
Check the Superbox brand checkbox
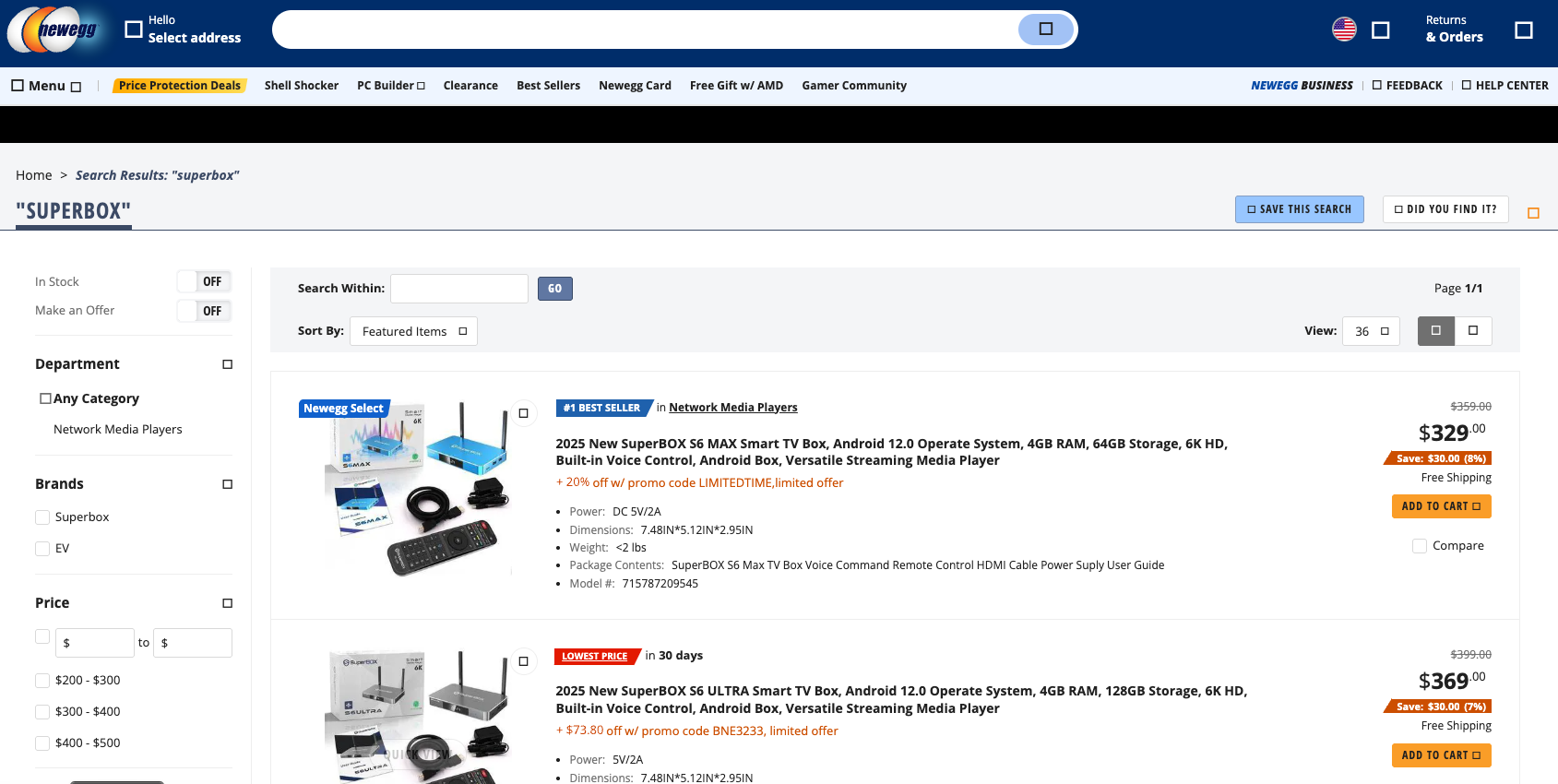(42, 517)
